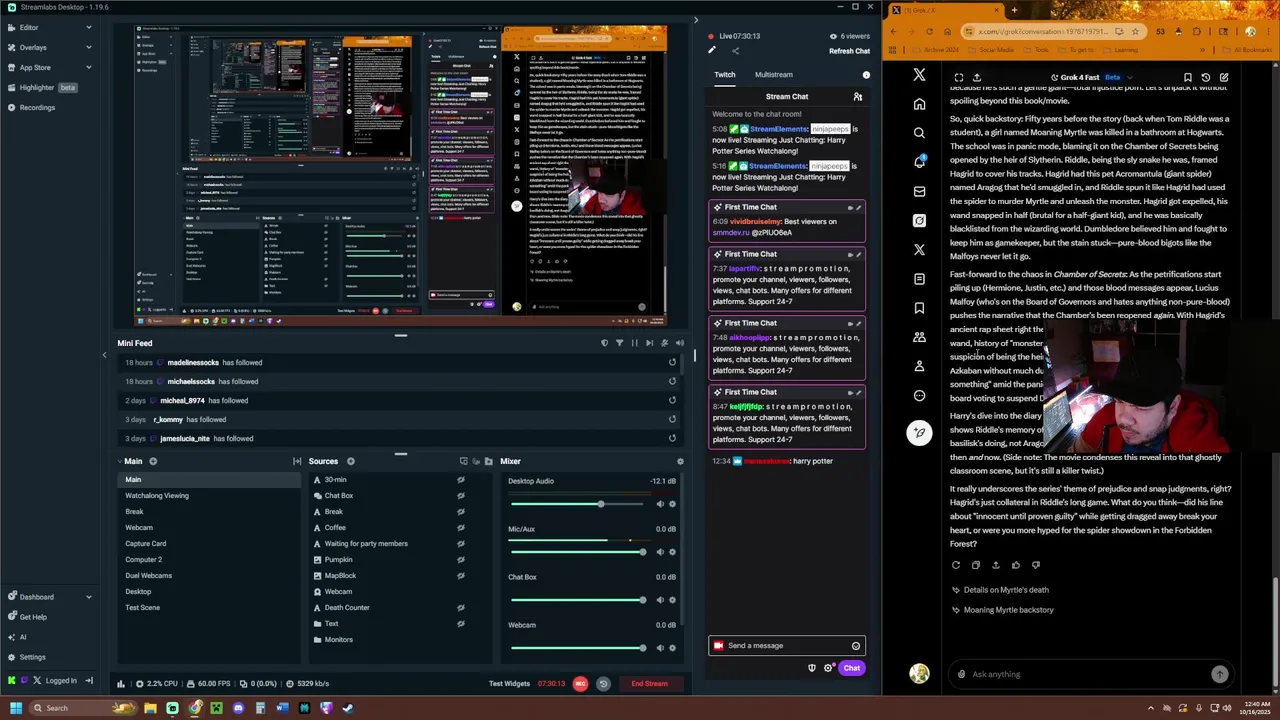Open Grok conversation history icon
This screenshot has height=720, width=1280.
pos(1206,78)
